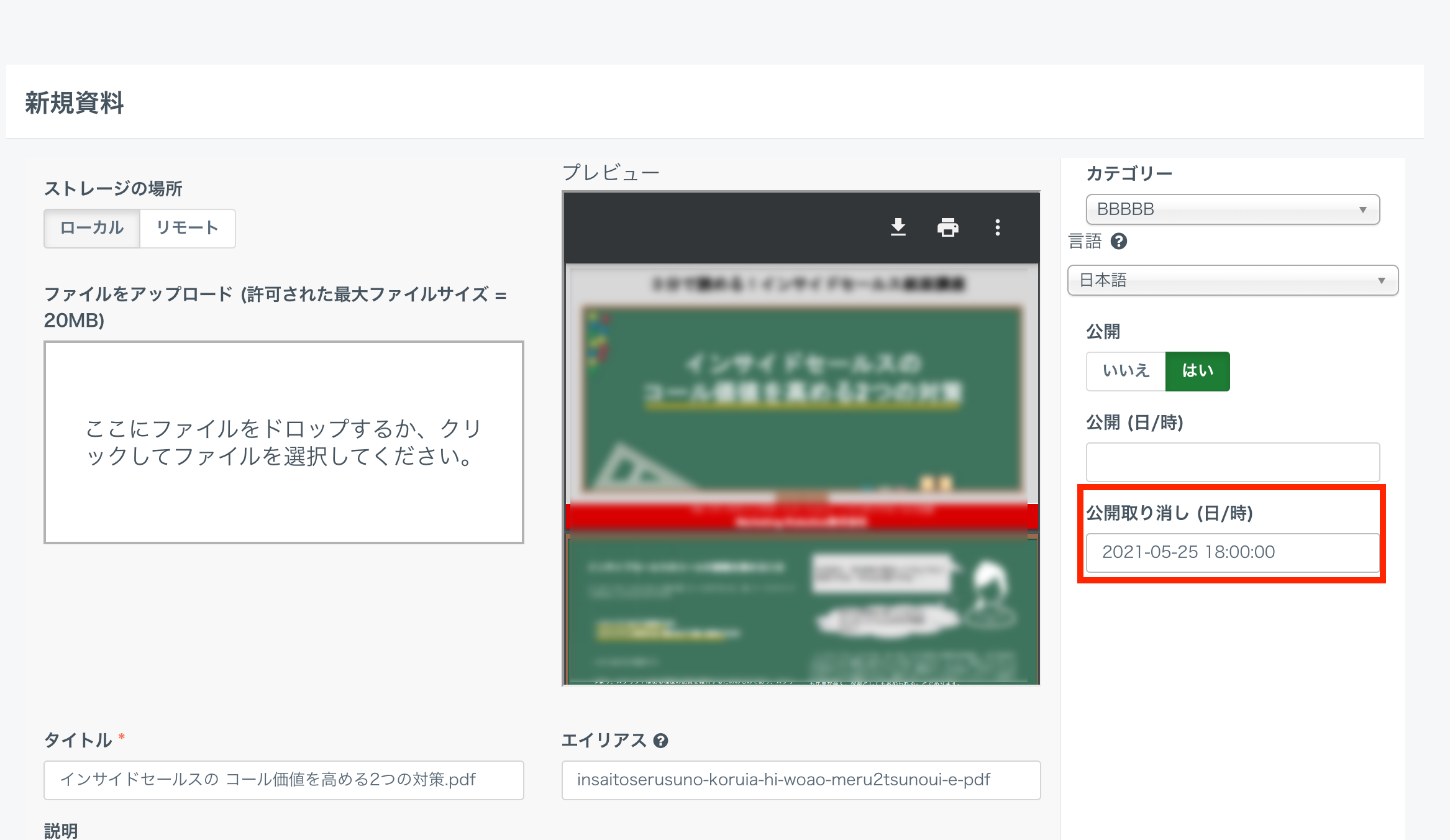This screenshot has height=840, width=1450.
Task: Click the PDF download icon in preview
Action: (898, 227)
